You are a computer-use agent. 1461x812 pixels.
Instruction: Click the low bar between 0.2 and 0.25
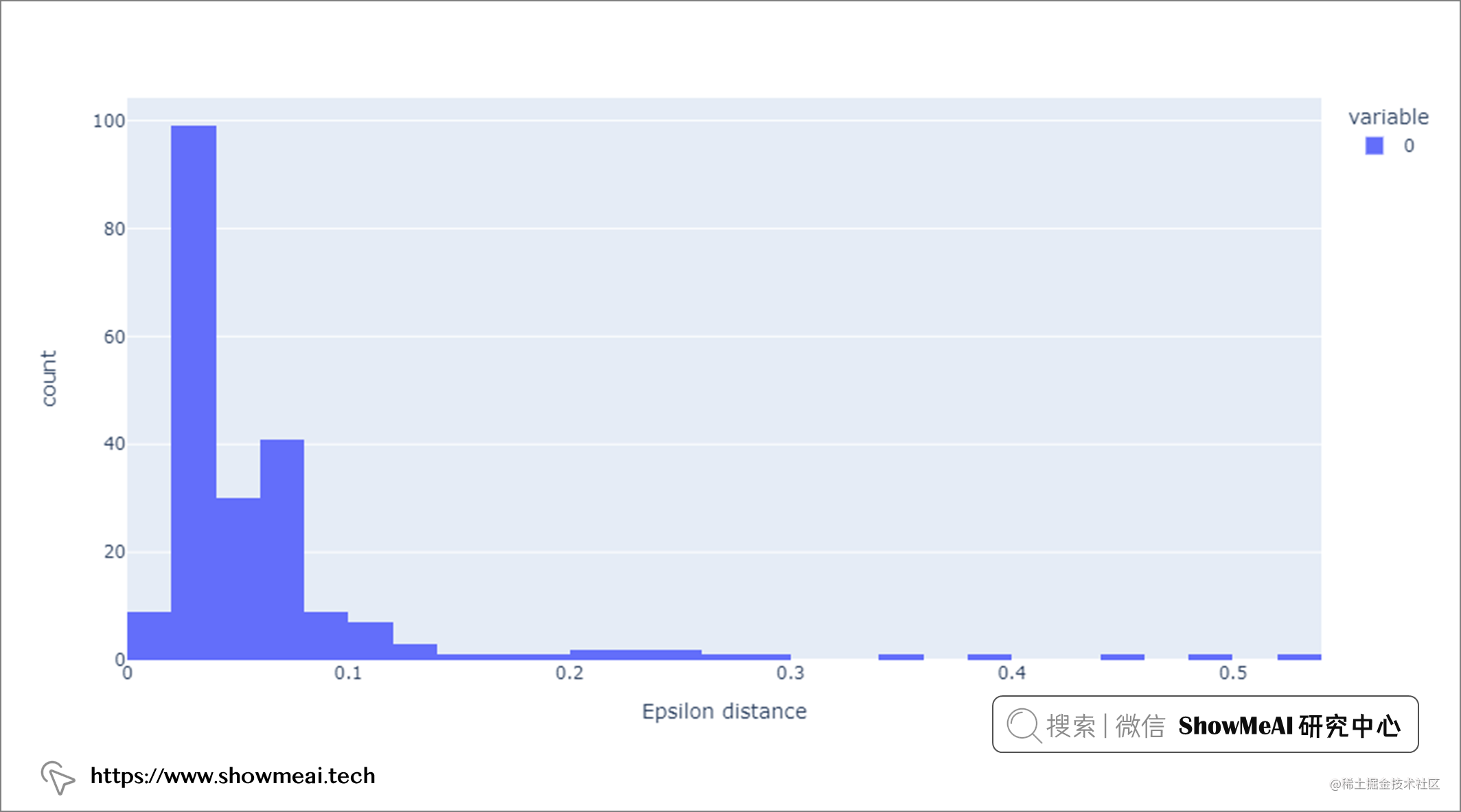coord(636,654)
